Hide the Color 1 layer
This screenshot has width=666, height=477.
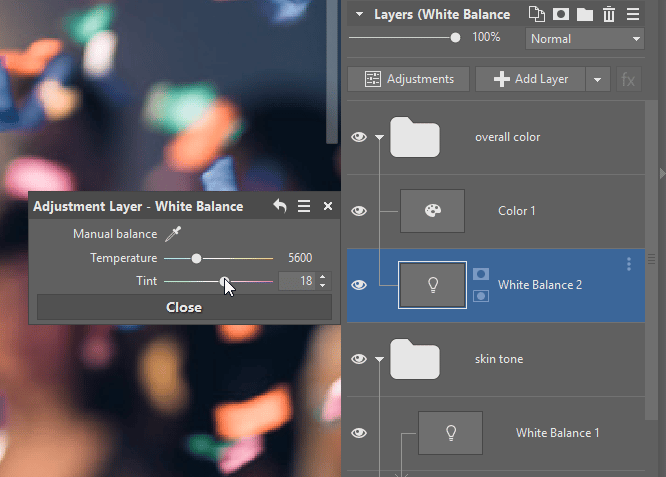(x=359, y=211)
